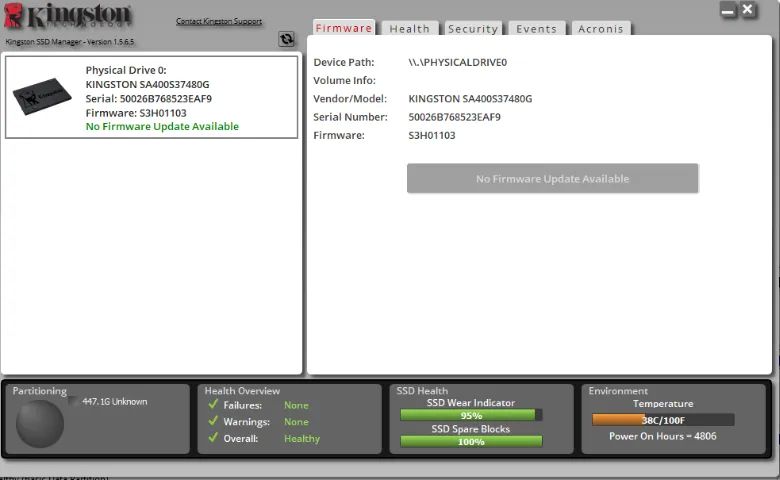The height and width of the screenshot is (480, 780).
Task: Click the green No Firmware Update Available text
Action: coord(162,126)
